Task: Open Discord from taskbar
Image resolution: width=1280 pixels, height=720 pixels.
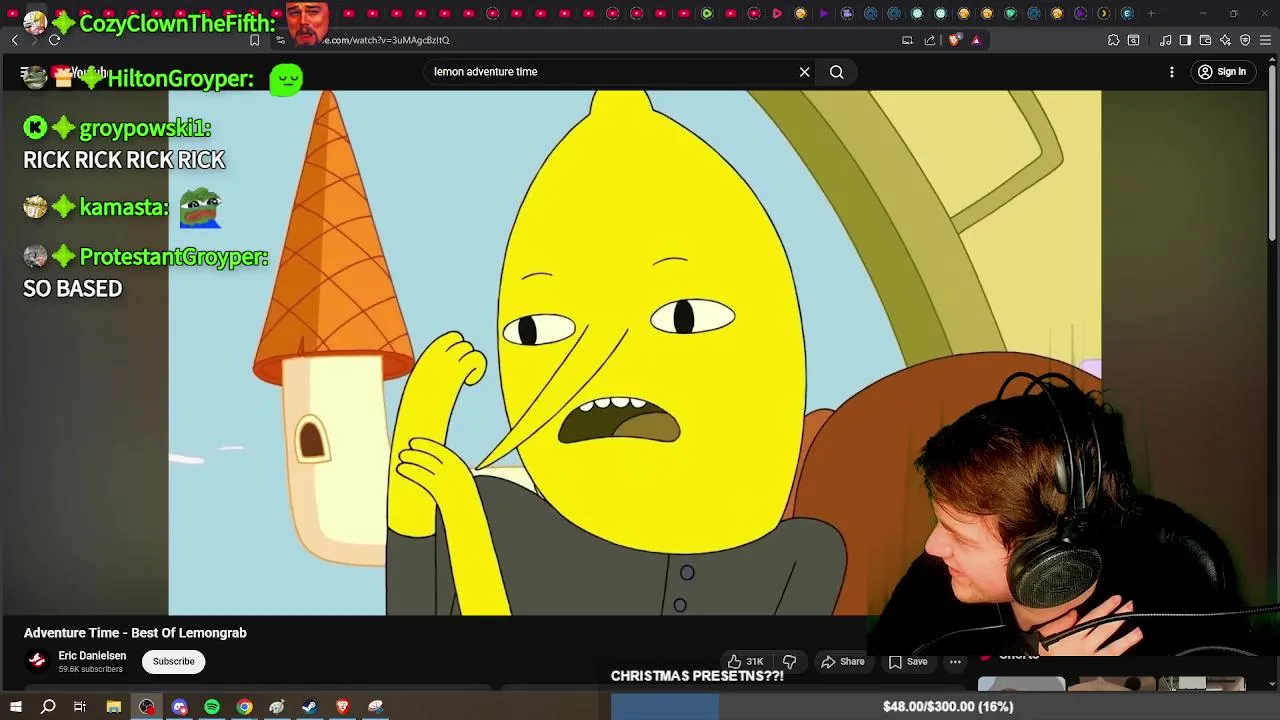Action: coord(180,707)
